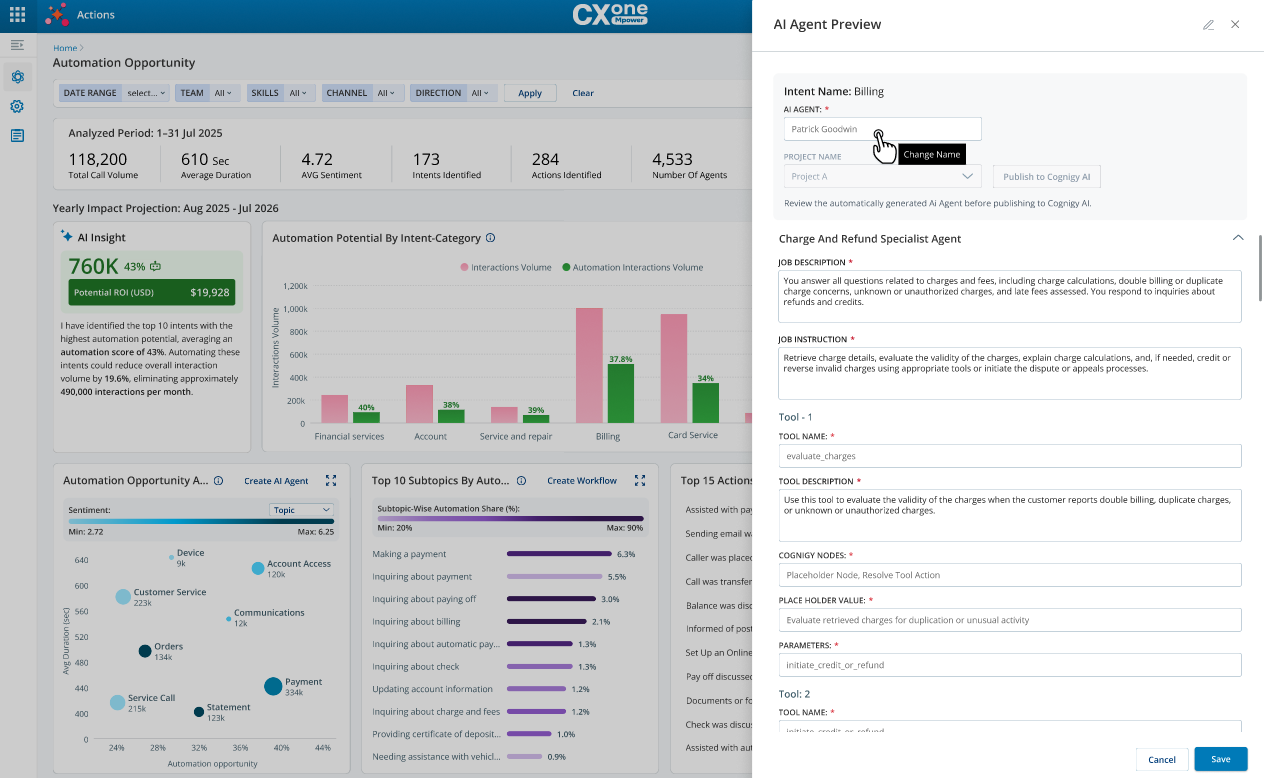Image resolution: width=1264 pixels, height=778 pixels.
Task: Expand the Top 10 Subtopics chart fullscreen
Action: coord(640,481)
